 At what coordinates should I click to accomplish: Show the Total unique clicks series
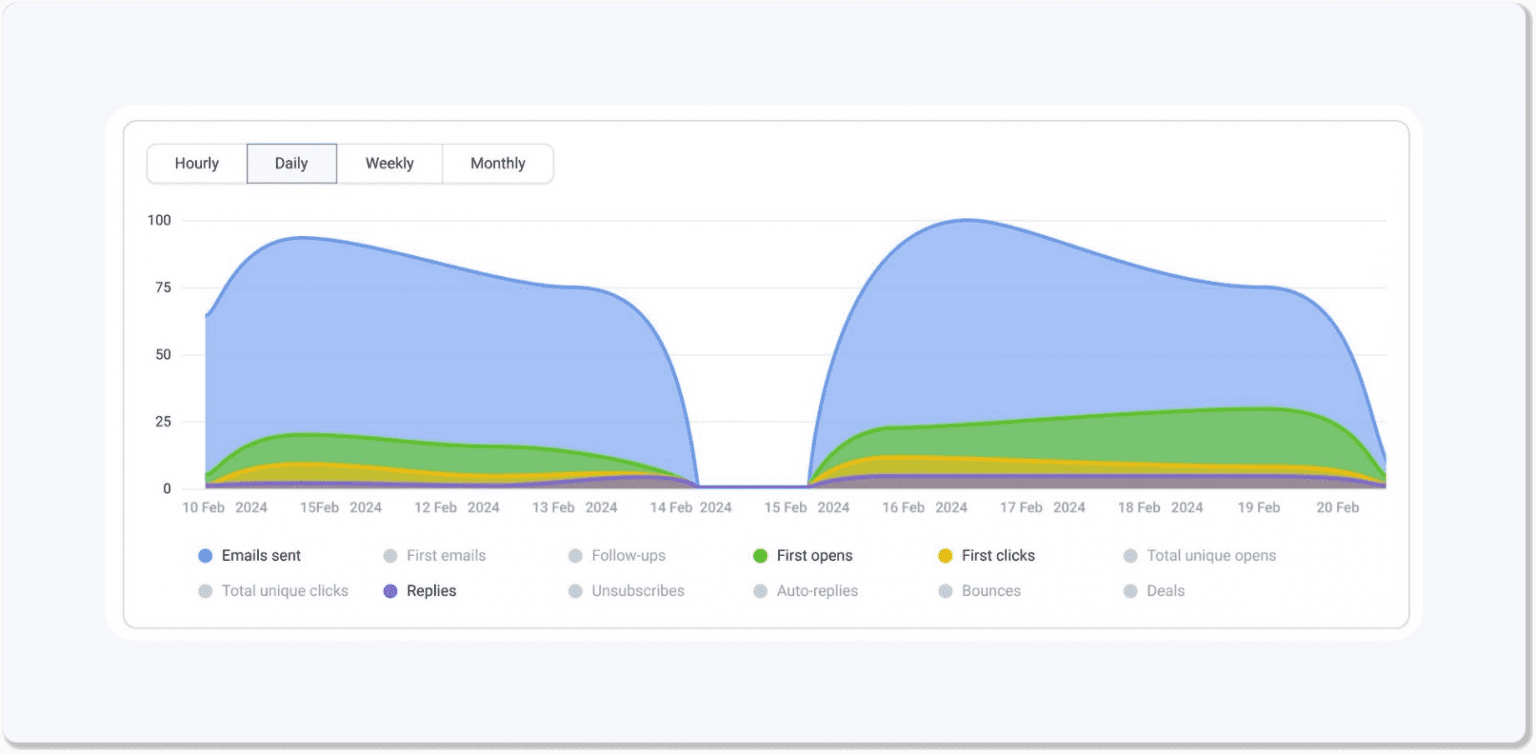(x=273, y=591)
